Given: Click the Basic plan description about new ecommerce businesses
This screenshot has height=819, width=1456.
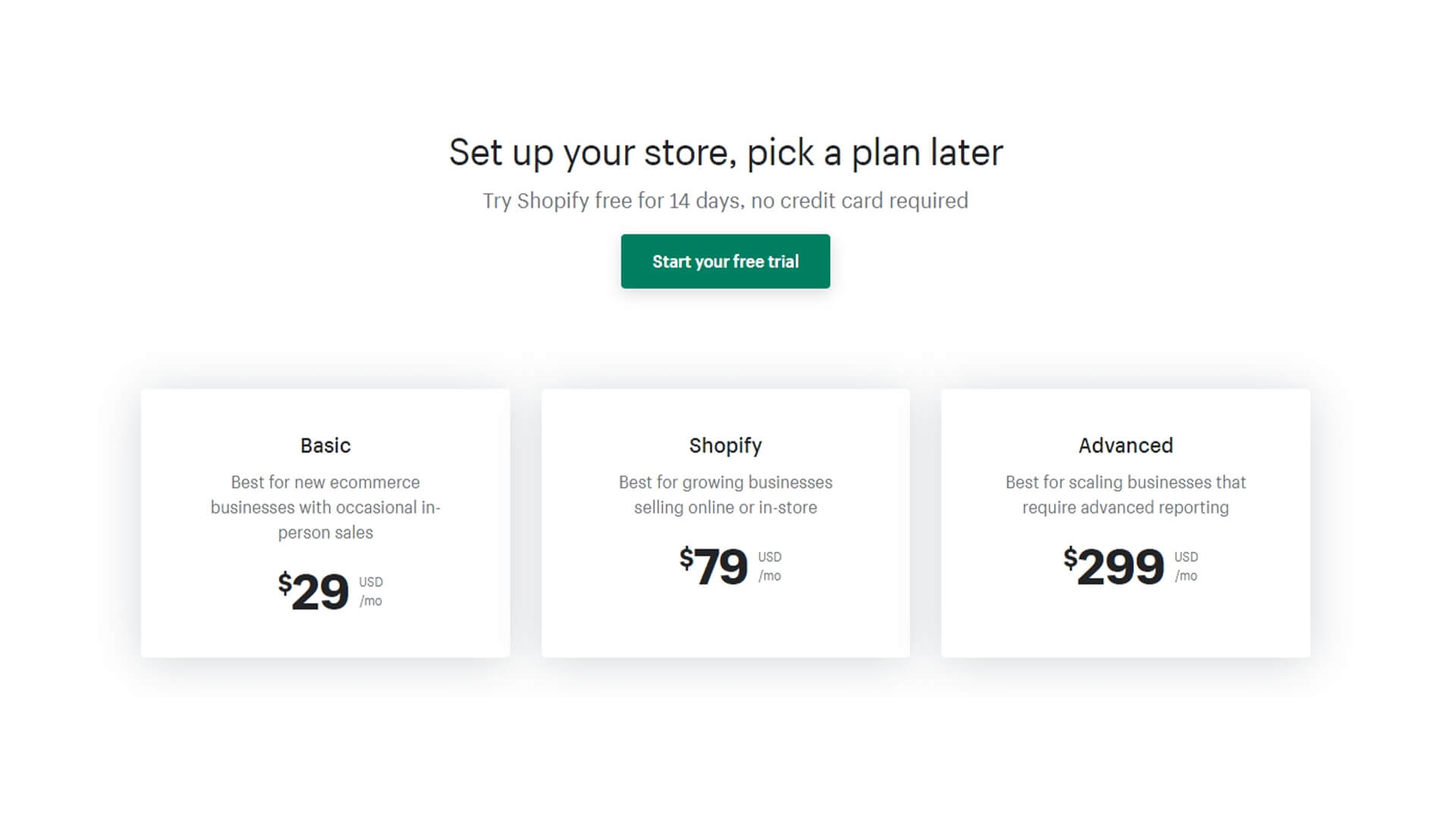Looking at the screenshot, I should pos(325,507).
